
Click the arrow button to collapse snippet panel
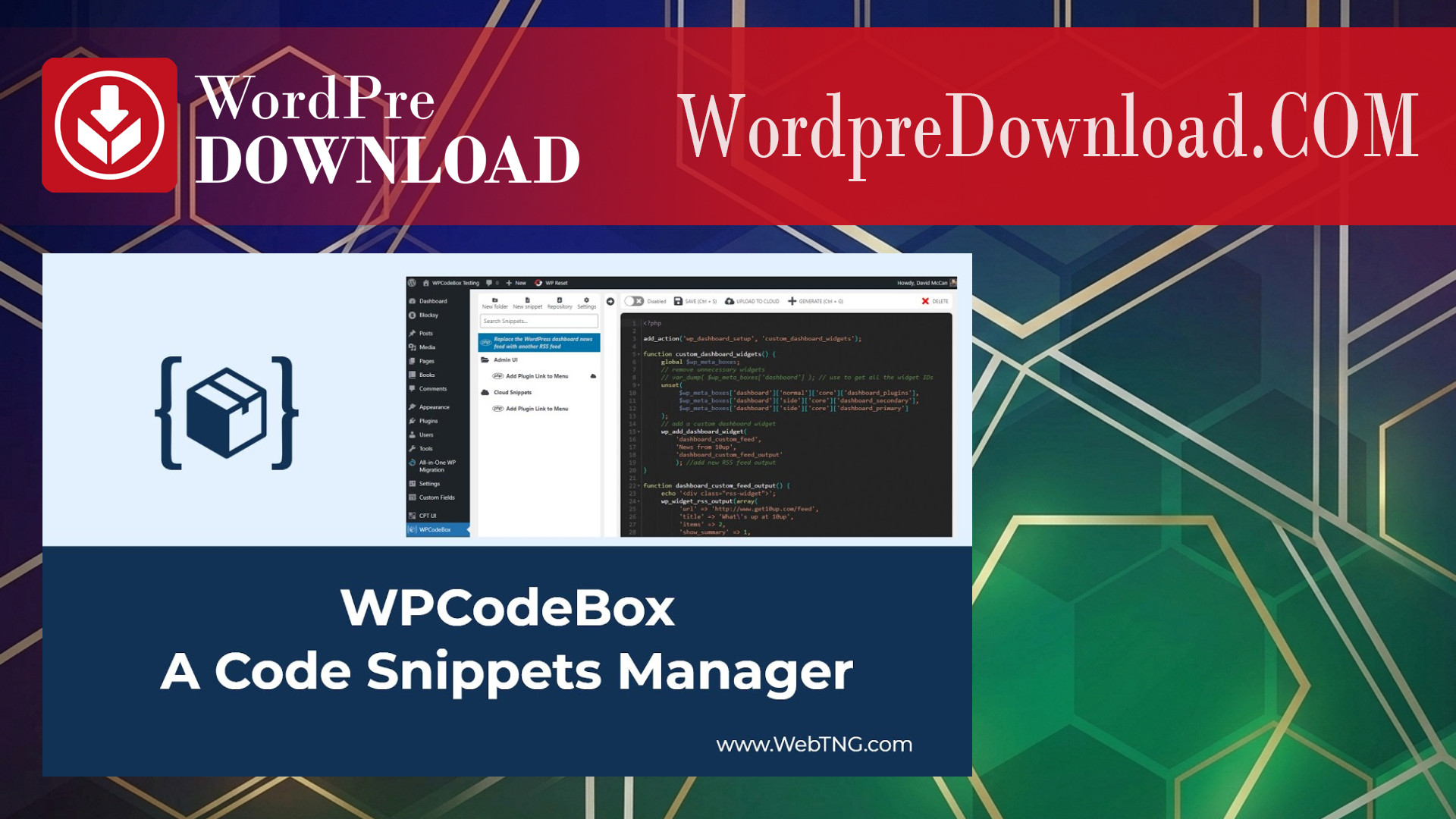point(610,301)
